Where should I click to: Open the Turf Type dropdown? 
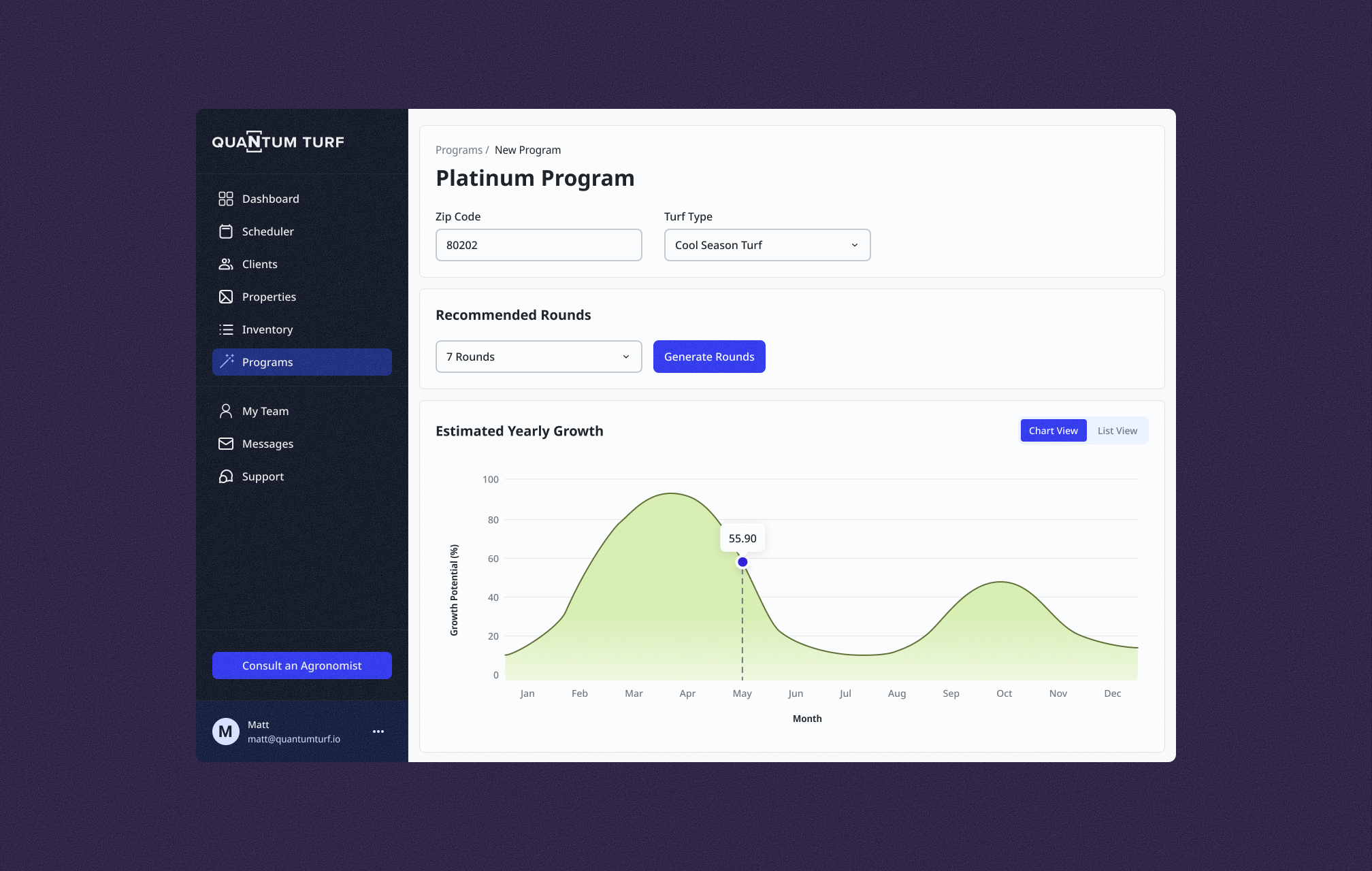pos(768,245)
